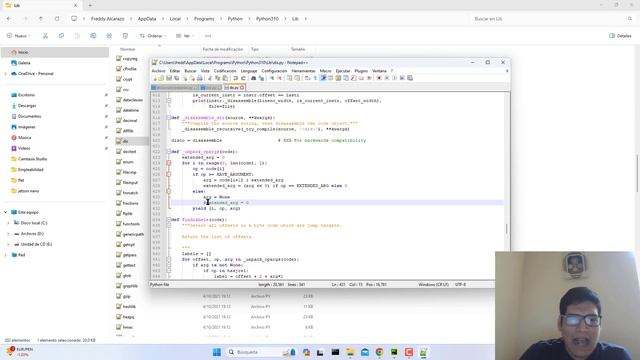This screenshot has height=360, width=640.
Task: Click Notepad++ New file toolbar icon
Action: [154, 78]
